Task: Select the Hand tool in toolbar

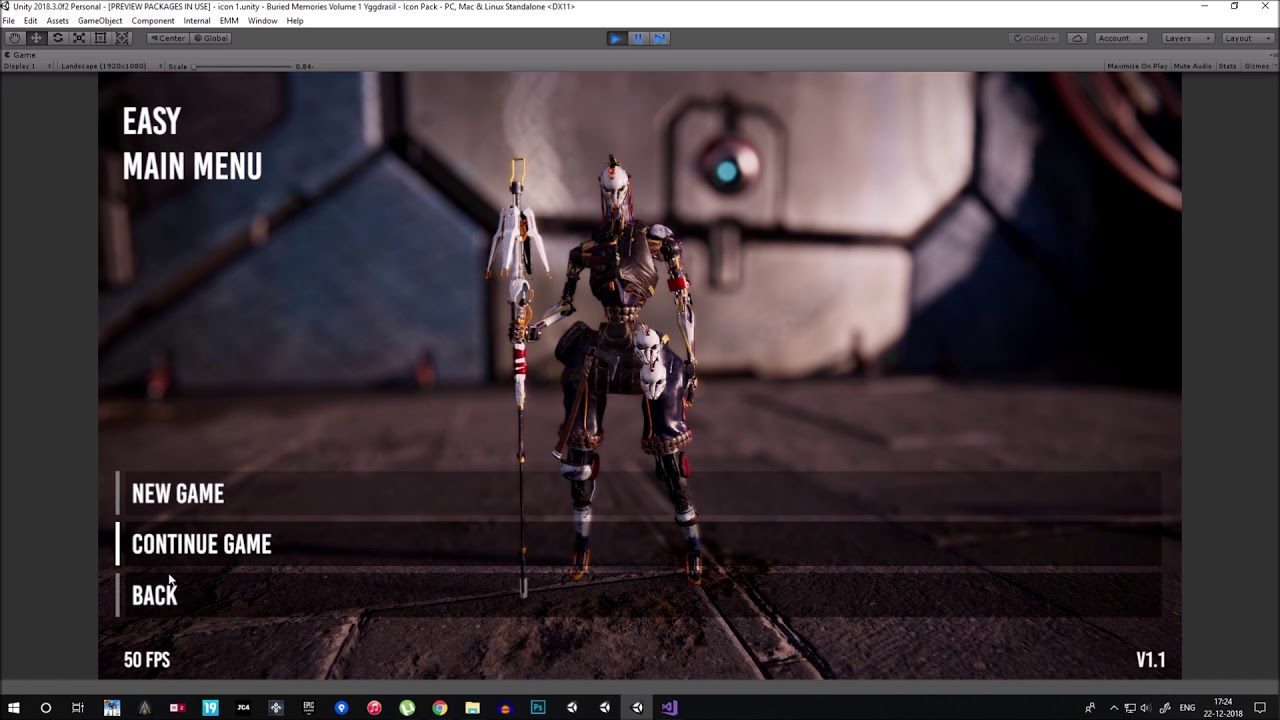Action: tap(14, 38)
